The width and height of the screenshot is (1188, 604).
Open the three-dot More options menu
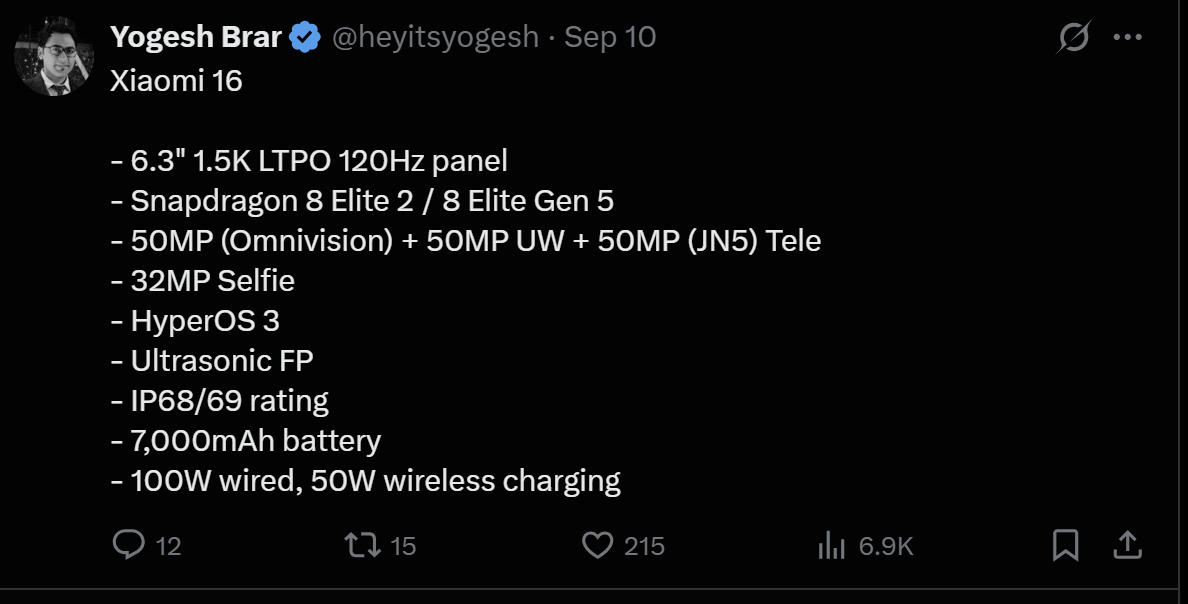(1127, 39)
